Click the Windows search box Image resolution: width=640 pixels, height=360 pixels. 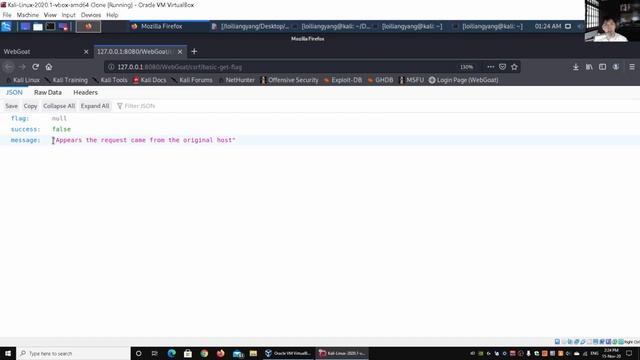(x=73, y=353)
